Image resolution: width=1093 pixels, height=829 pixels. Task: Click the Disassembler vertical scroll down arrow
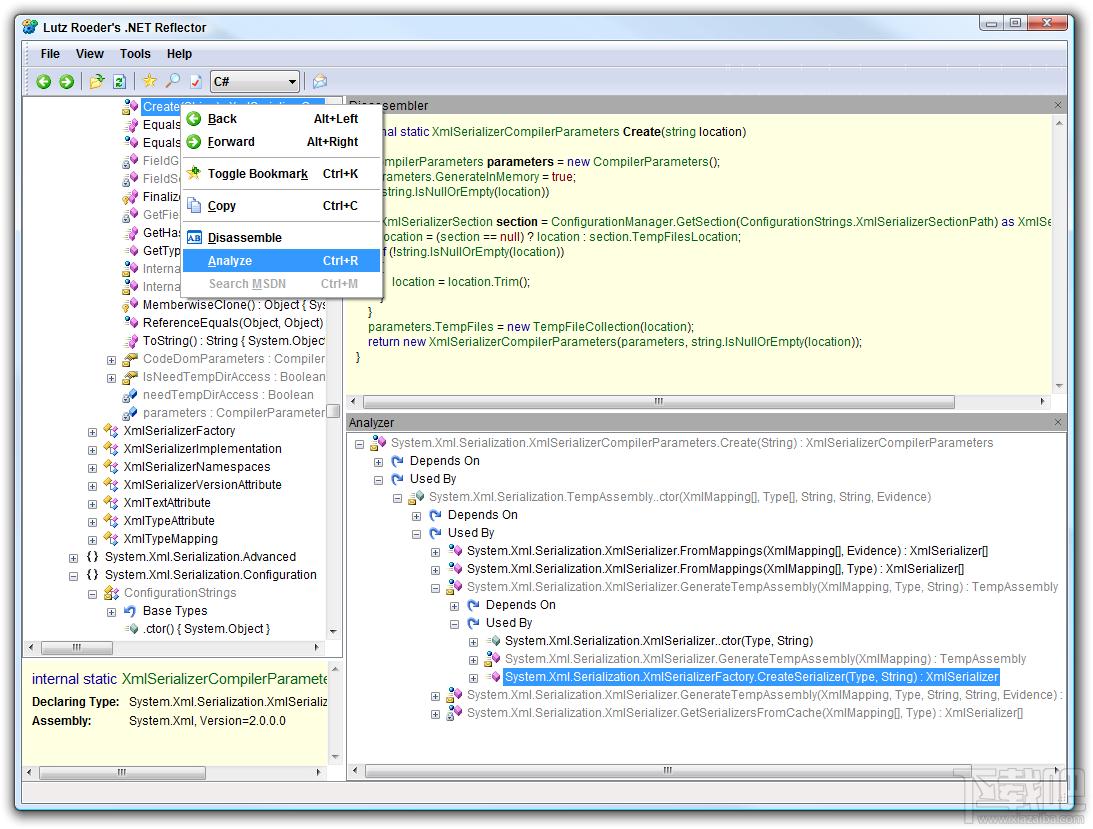[x=1059, y=386]
